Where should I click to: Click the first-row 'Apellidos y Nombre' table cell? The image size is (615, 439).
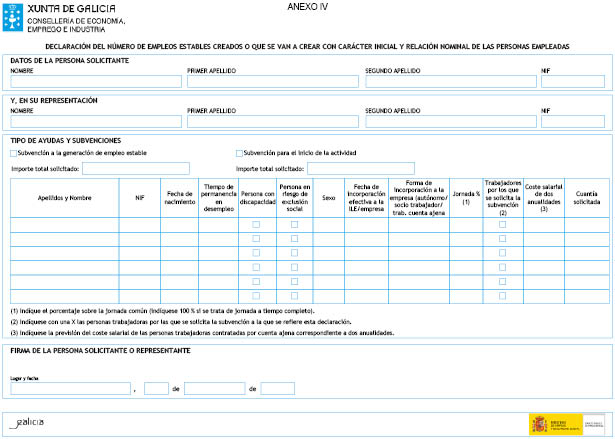[64, 225]
